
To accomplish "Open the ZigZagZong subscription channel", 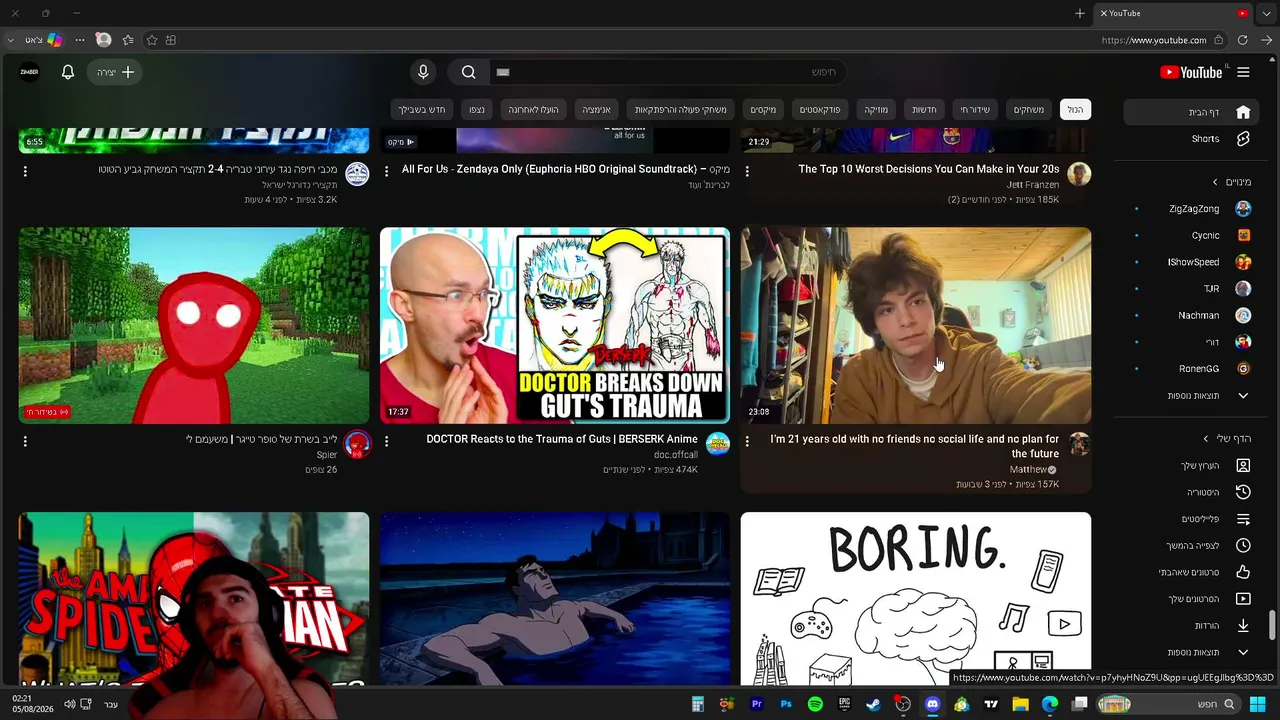I will 1192,209.
